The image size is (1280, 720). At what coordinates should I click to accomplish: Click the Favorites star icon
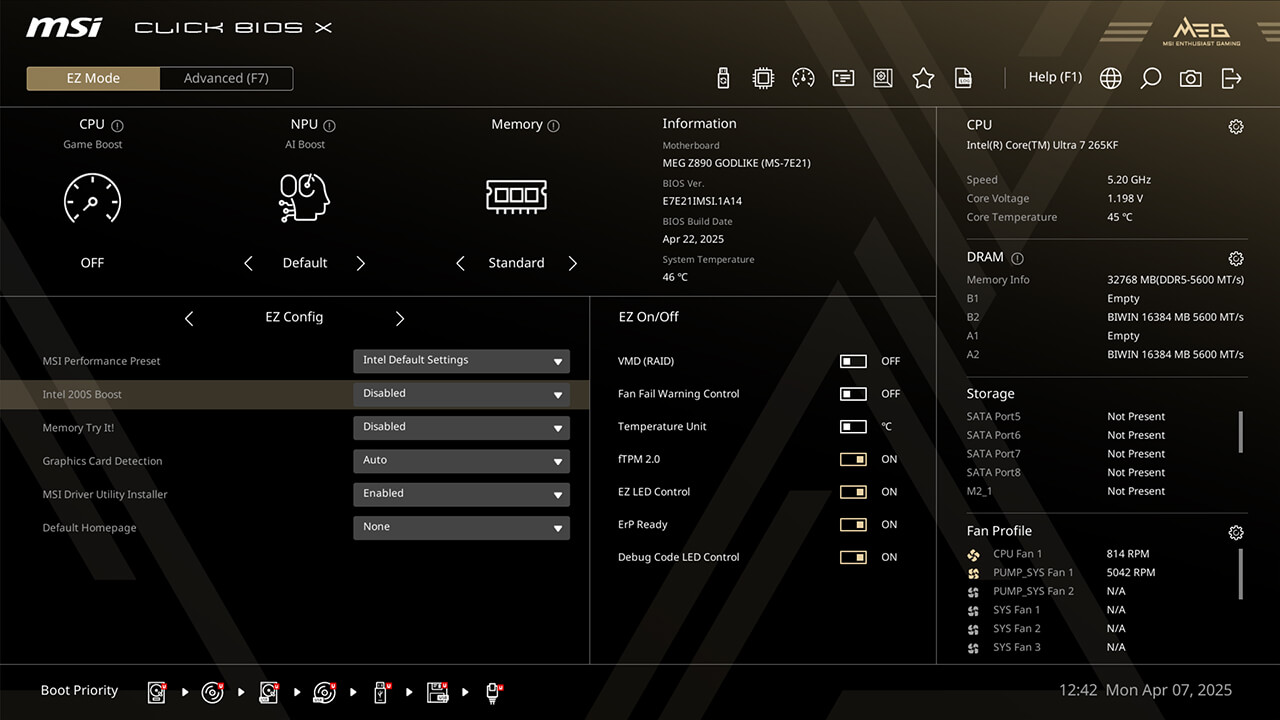(x=923, y=78)
